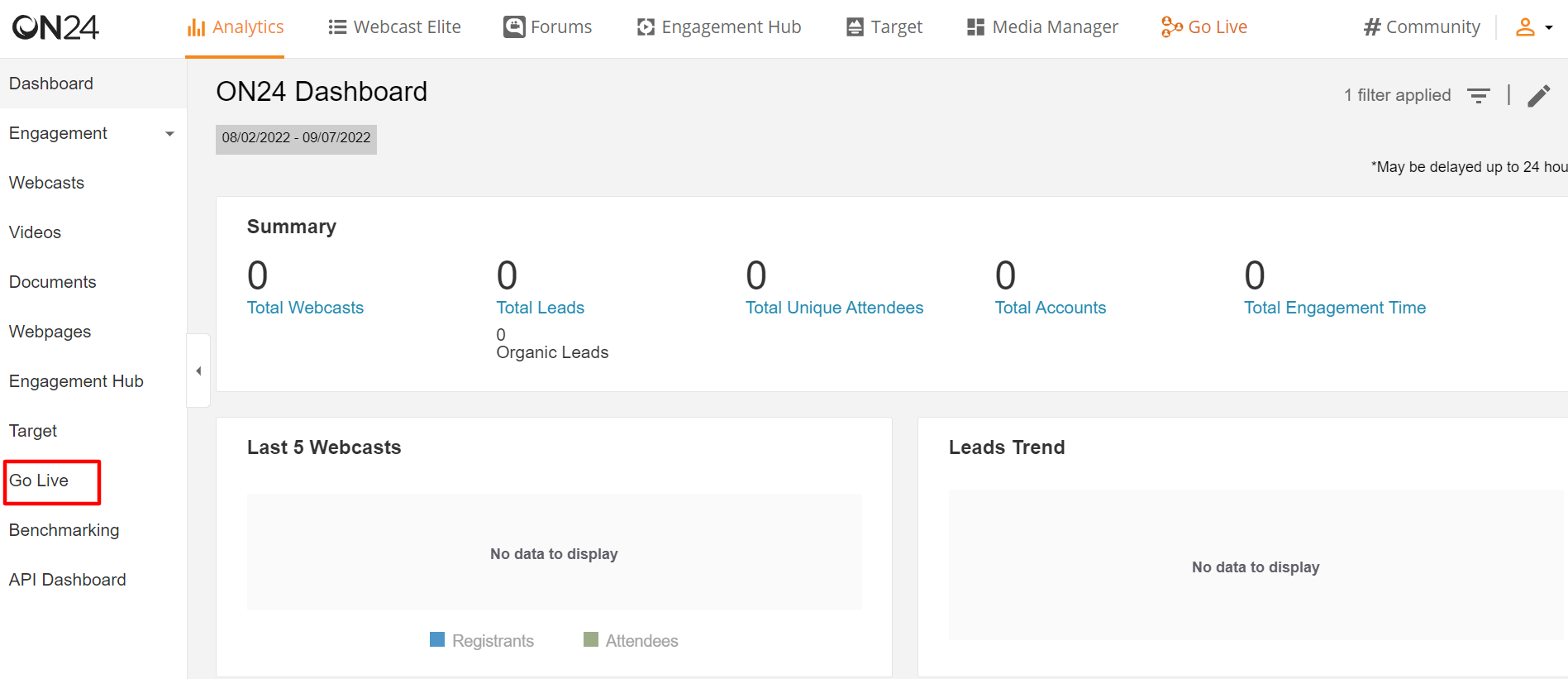Click the '1 filter applied' text
The height and width of the screenshot is (679, 1568).
tap(1397, 95)
